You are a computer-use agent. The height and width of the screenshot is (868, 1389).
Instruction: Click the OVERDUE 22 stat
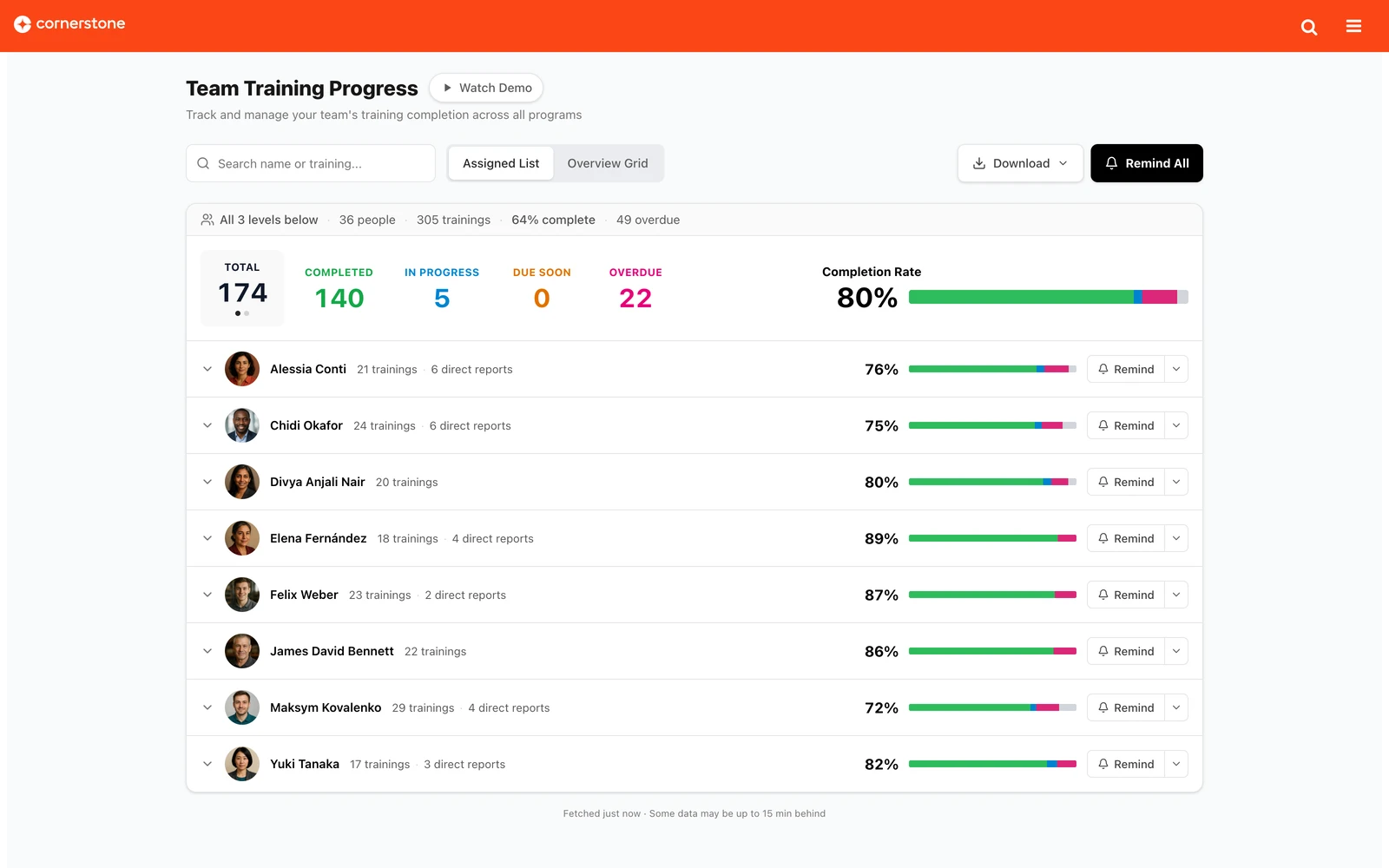coord(635,289)
